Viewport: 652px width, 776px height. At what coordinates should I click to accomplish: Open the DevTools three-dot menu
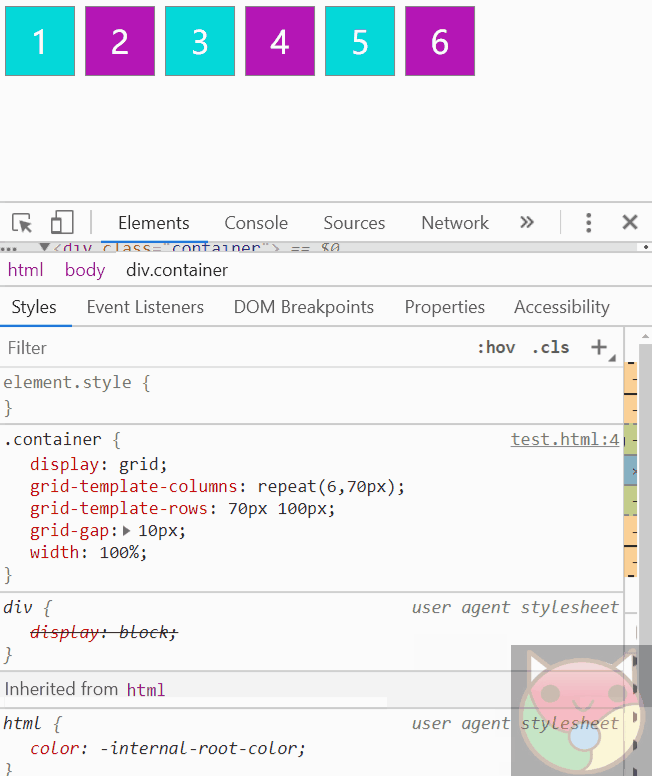pos(588,223)
